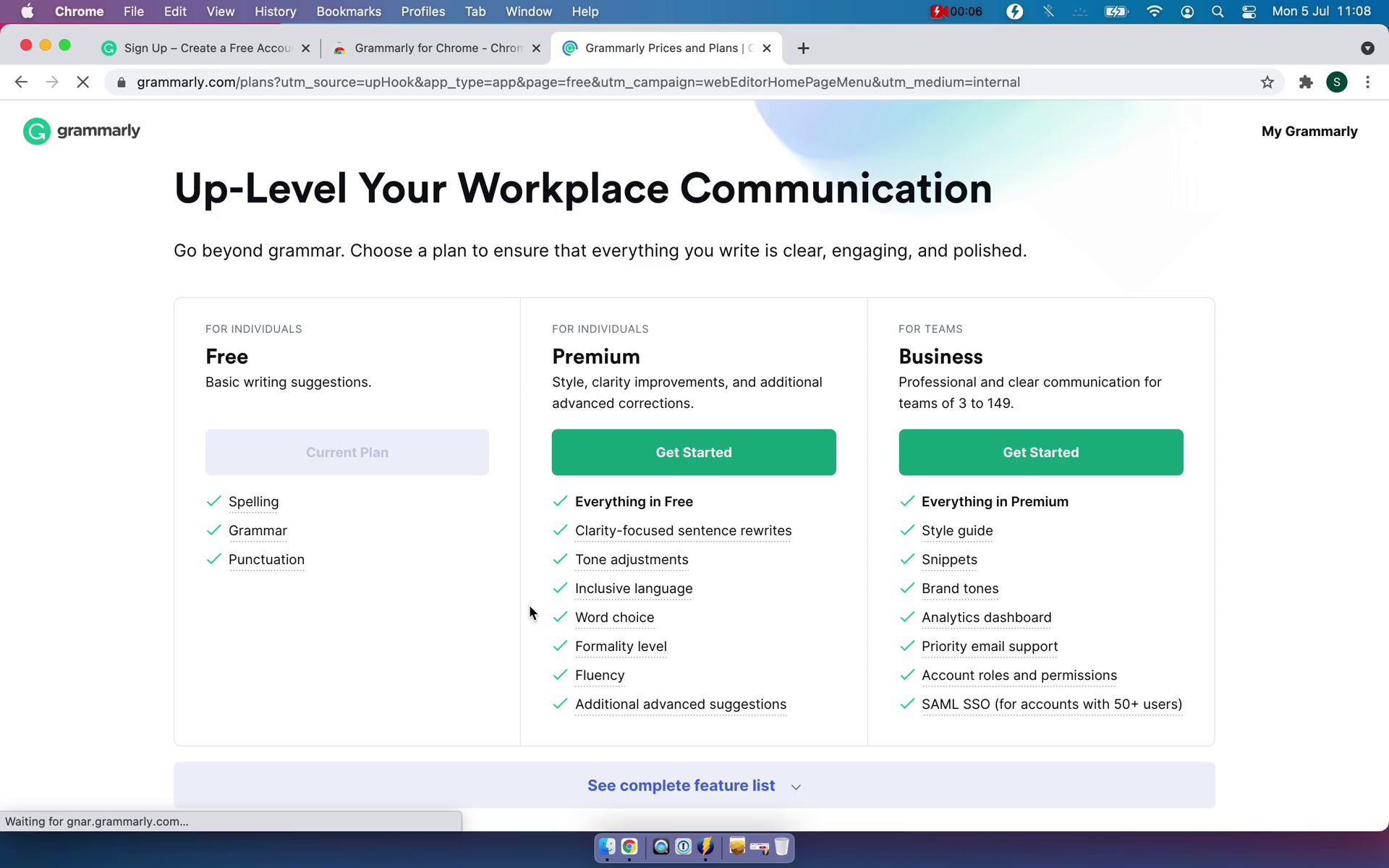Screen dimensions: 1389x868
Task: Click Priority email support feature
Action: [990, 647]
